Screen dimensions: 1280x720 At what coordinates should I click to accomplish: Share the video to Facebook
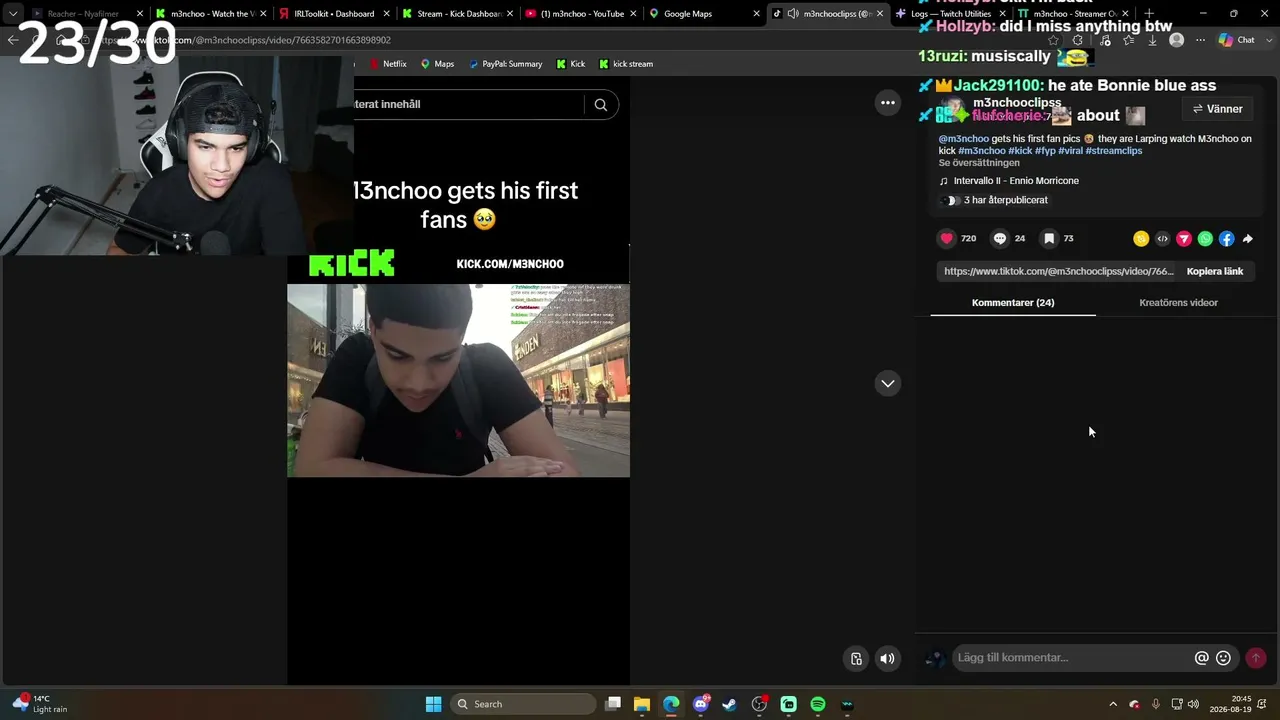coord(1226,239)
